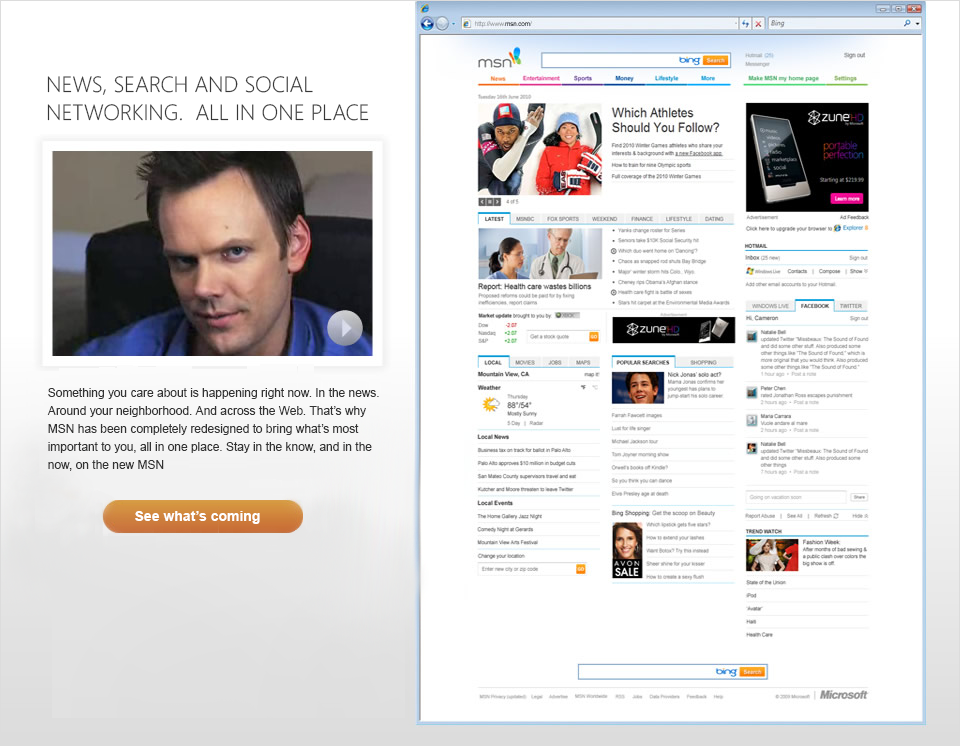This screenshot has width=960, height=746.
Task: Click the sunny weather icon
Action: (x=490, y=404)
